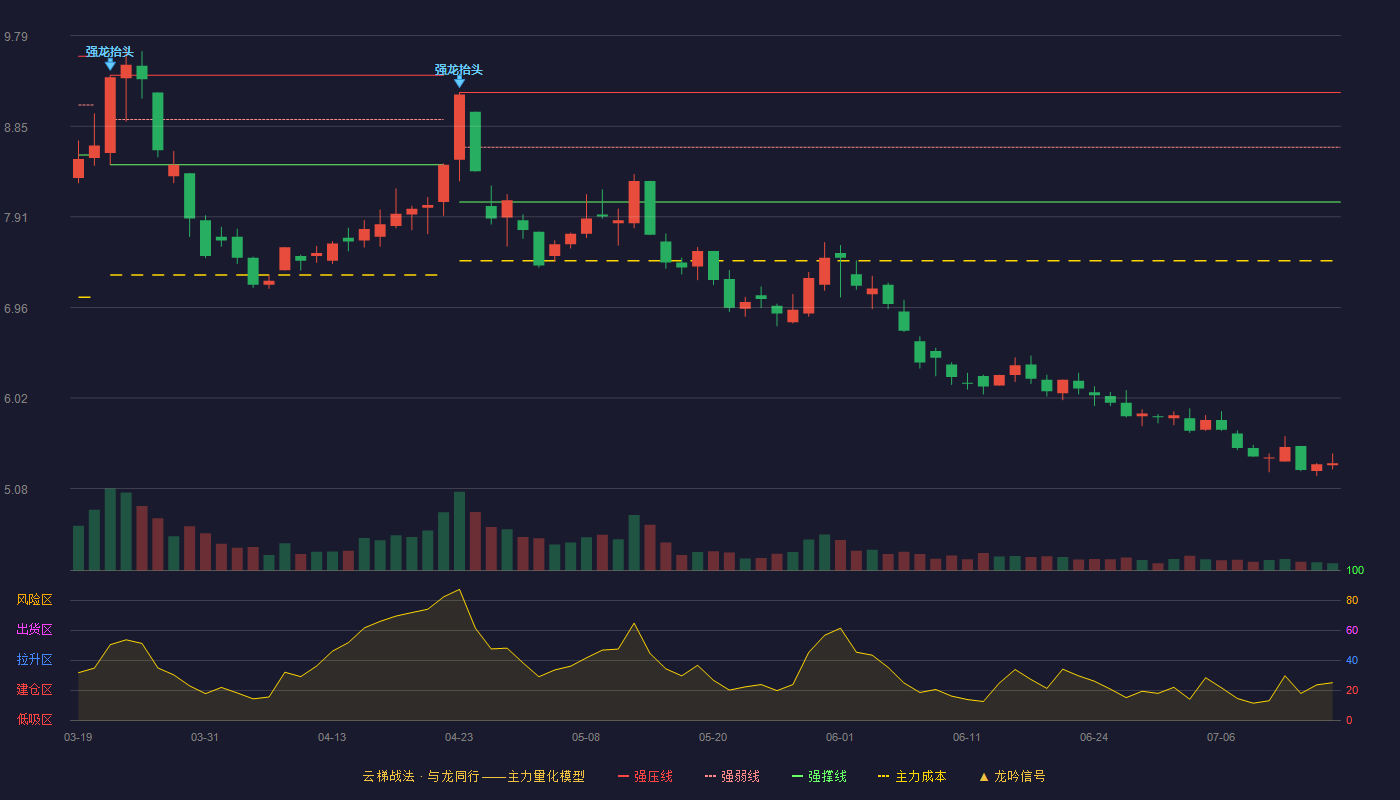This screenshot has width=1400, height=800.
Task: Click the 07-06 date label
Action: click(1221, 737)
